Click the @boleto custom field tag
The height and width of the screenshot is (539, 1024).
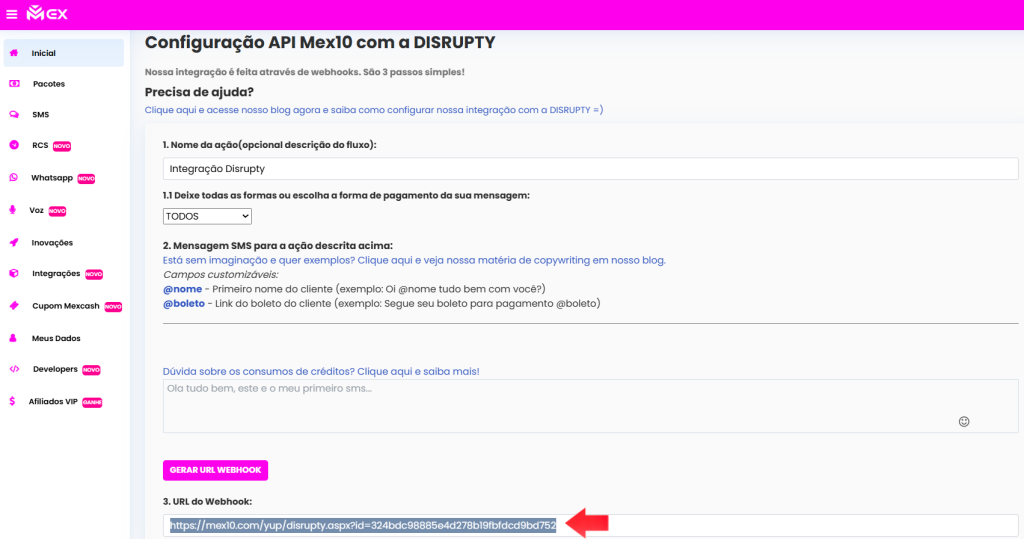184,303
